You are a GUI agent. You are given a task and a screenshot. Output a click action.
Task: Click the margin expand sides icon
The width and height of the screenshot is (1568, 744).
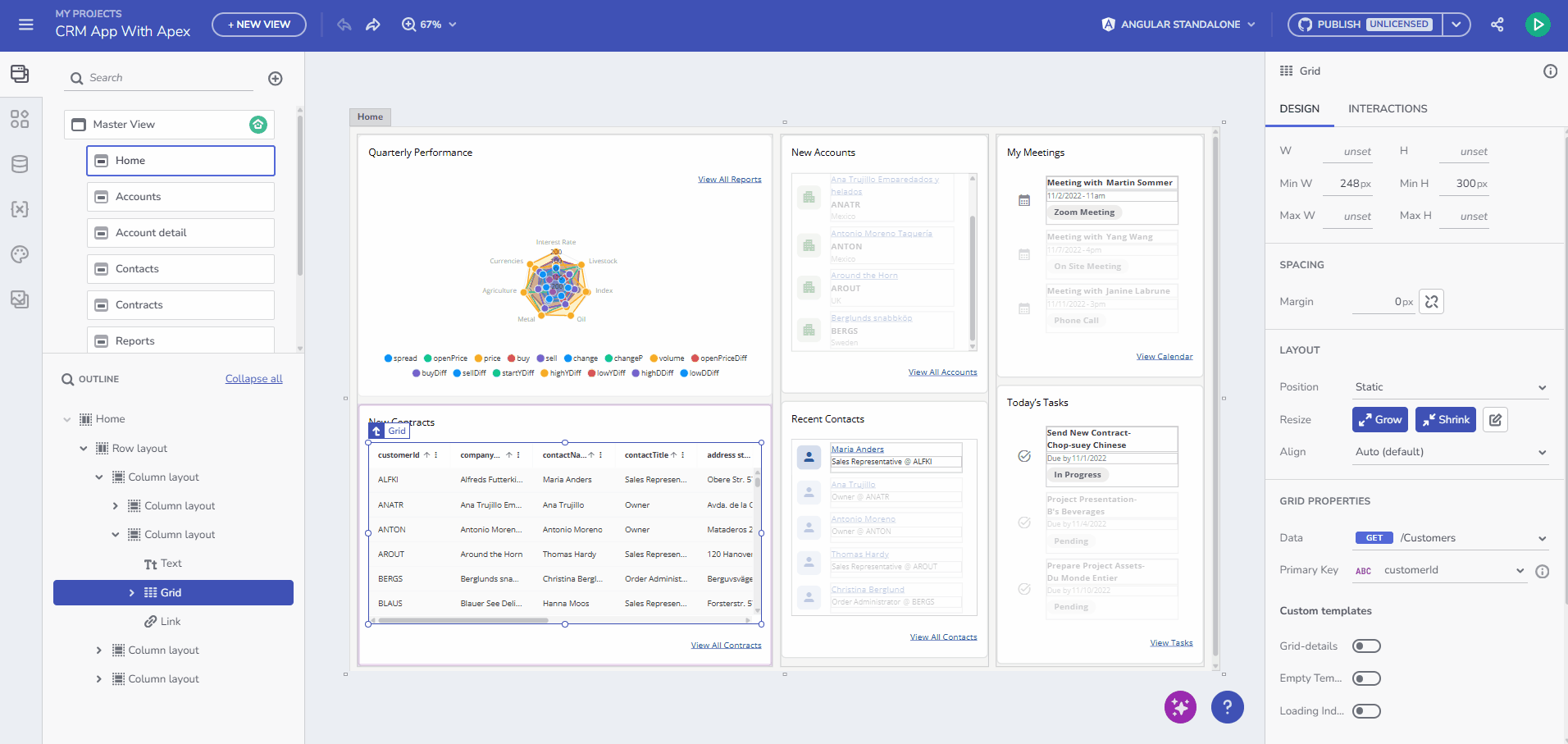pos(1431,302)
